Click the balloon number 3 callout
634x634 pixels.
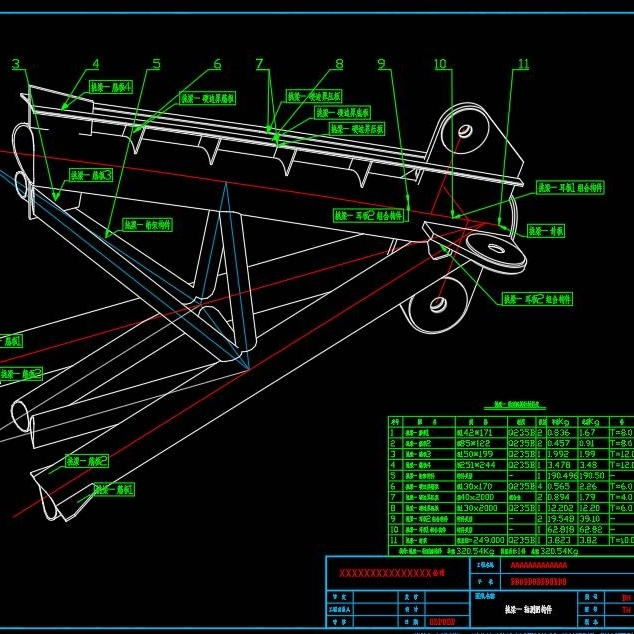pos(15,65)
